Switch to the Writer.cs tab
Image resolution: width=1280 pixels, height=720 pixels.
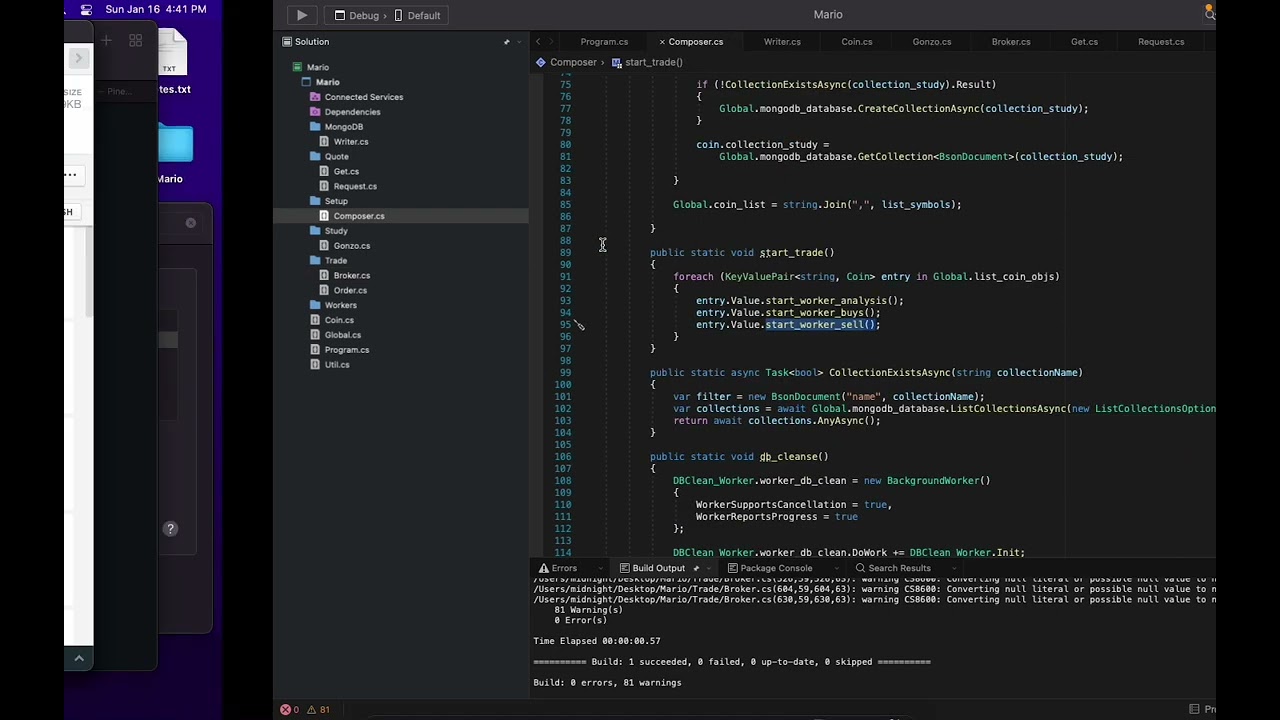[782, 42]
